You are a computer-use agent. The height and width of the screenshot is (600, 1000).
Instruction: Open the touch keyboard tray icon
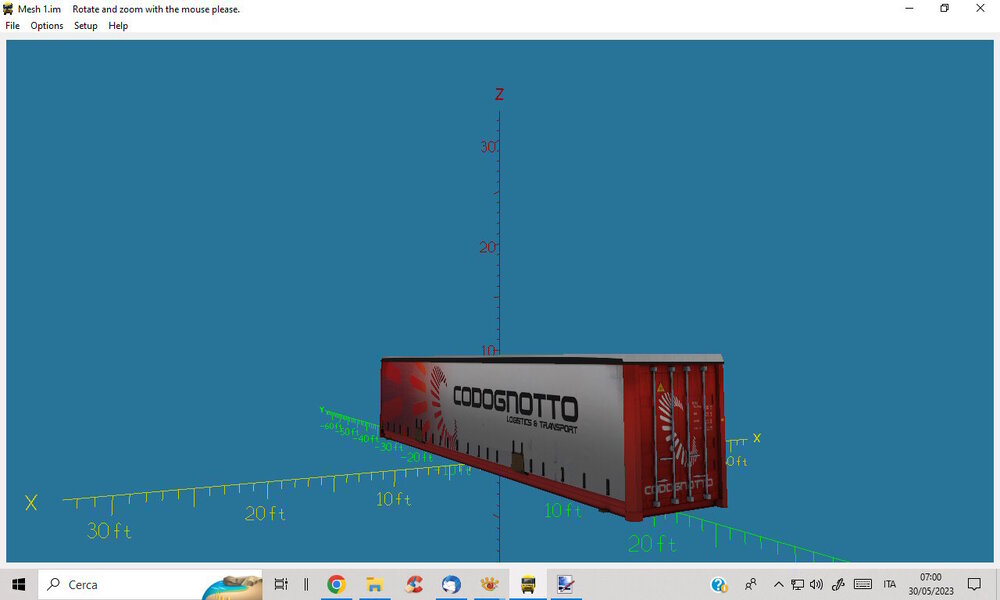tap(862, 584)
